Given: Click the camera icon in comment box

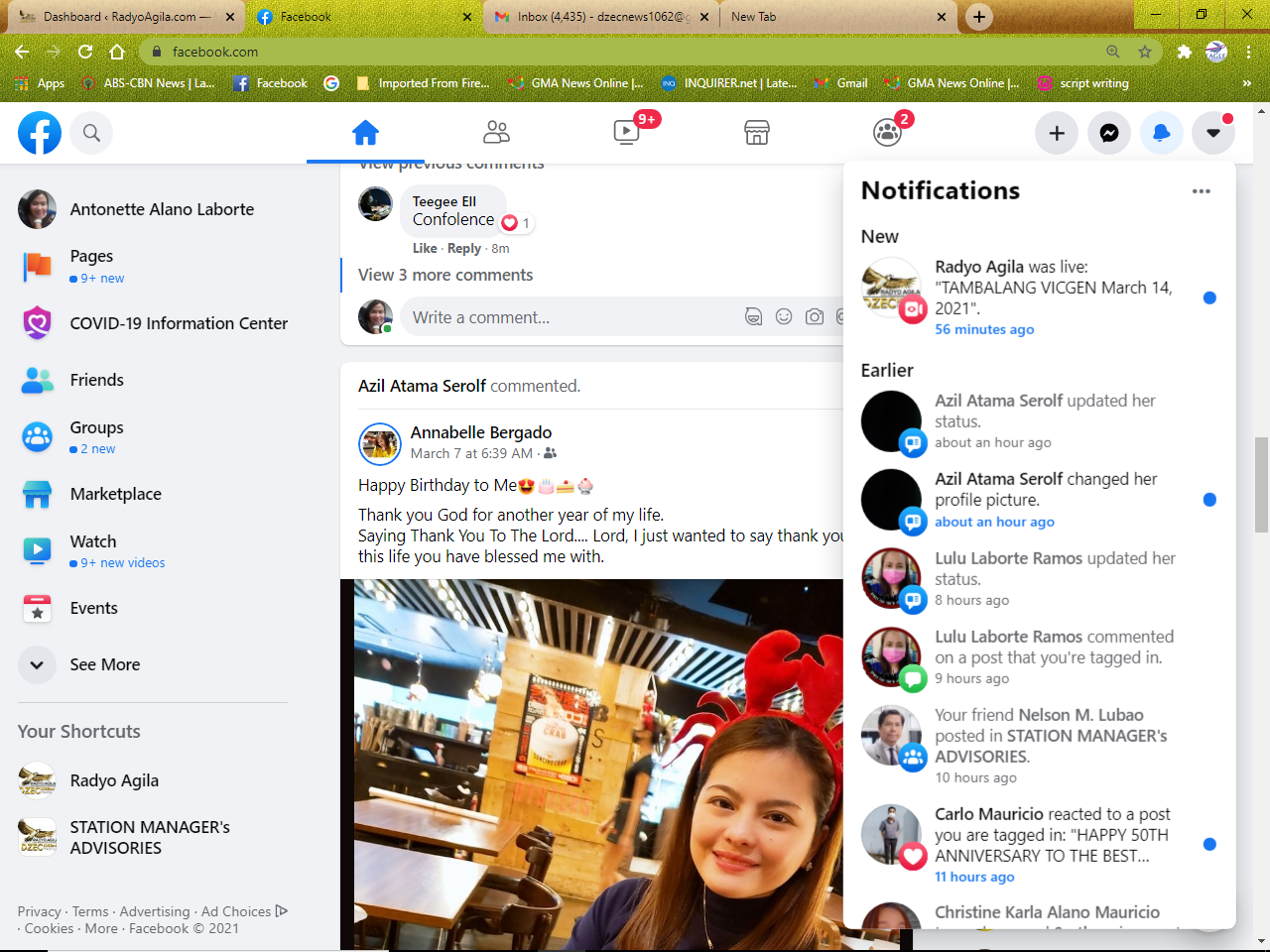Looking at the screenshot, I should [x=815, y=317].
